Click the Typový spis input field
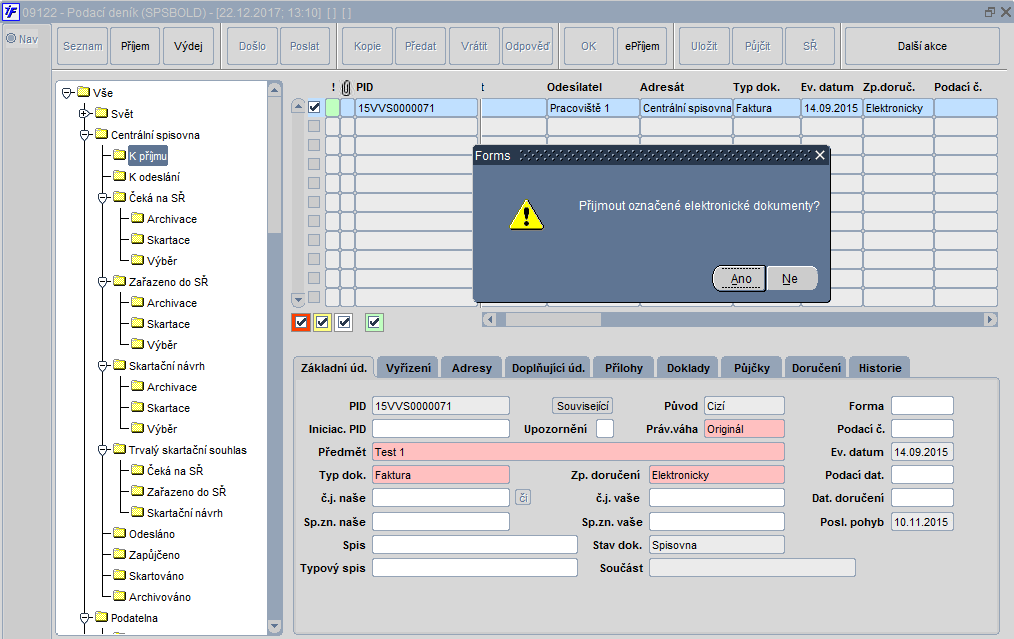Screen dimensions: 1014x639 tap(475, 567)
